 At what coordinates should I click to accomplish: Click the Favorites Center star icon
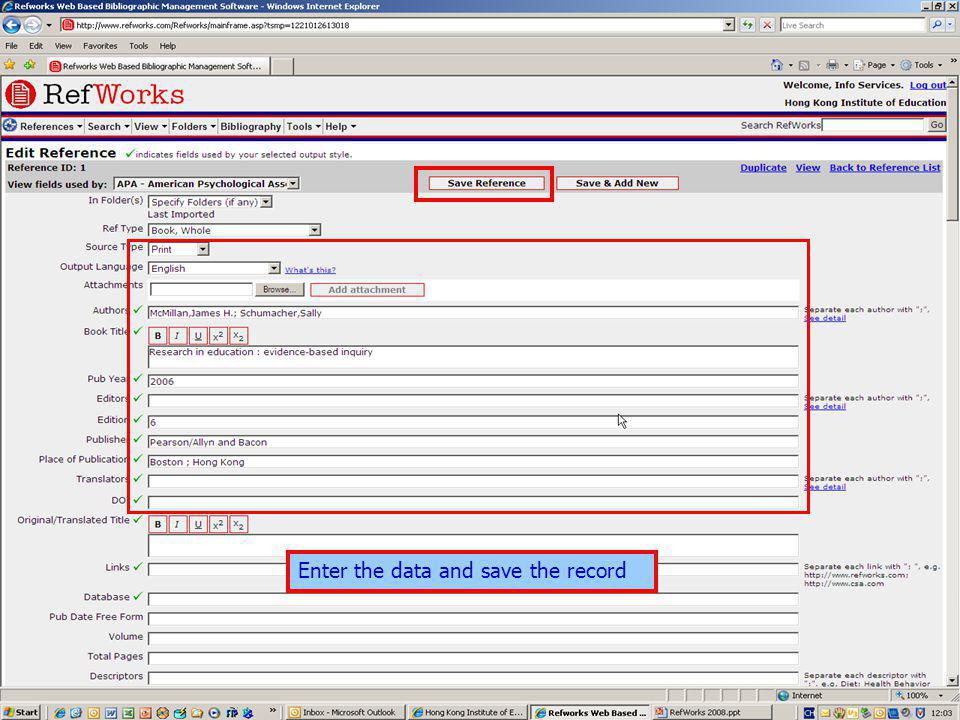10,65
